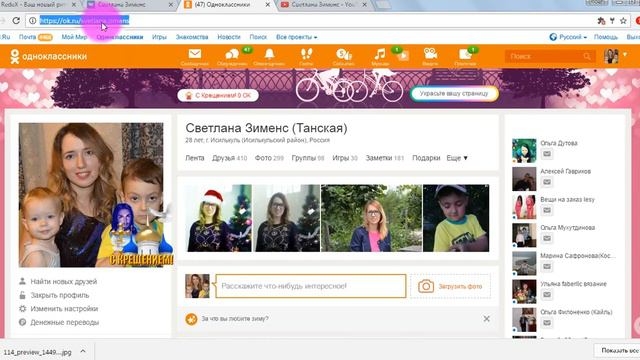Click the 'С Крещением! 0 OK' button
Screen dimensions: 640x360
(x=218, y=96)
